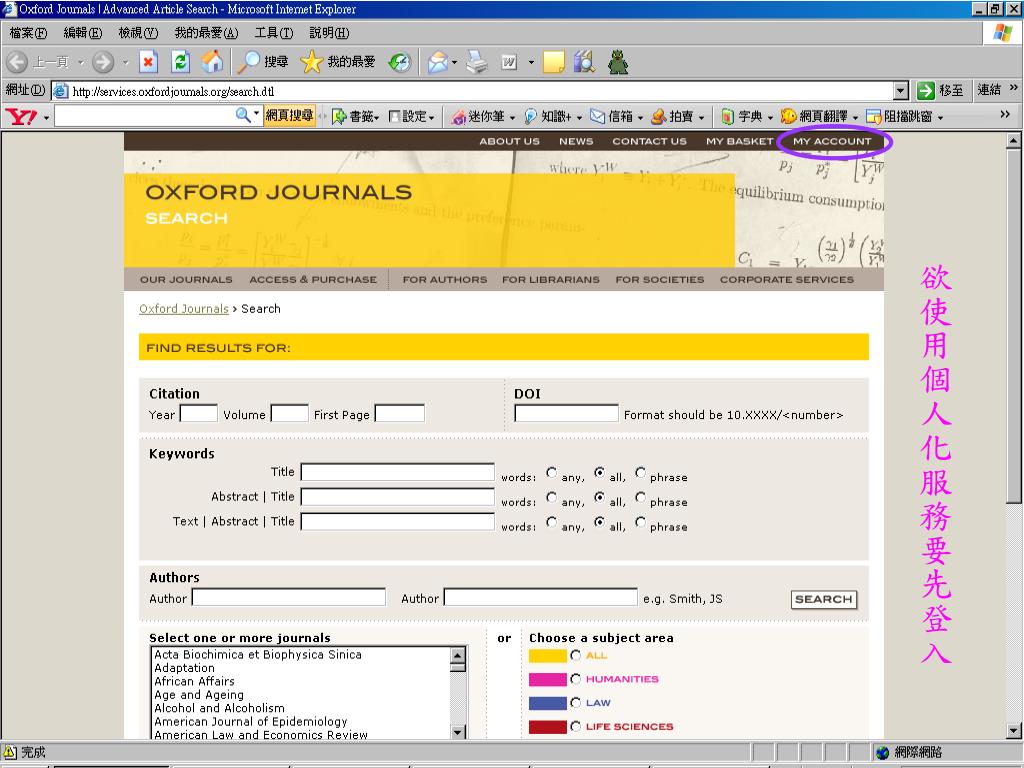Click the IE Forward arrow button

[103, 62]
